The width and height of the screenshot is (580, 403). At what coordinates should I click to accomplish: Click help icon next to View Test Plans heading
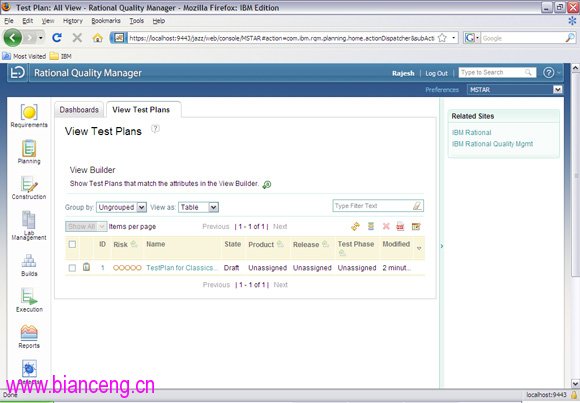click(x=155, y=129)
